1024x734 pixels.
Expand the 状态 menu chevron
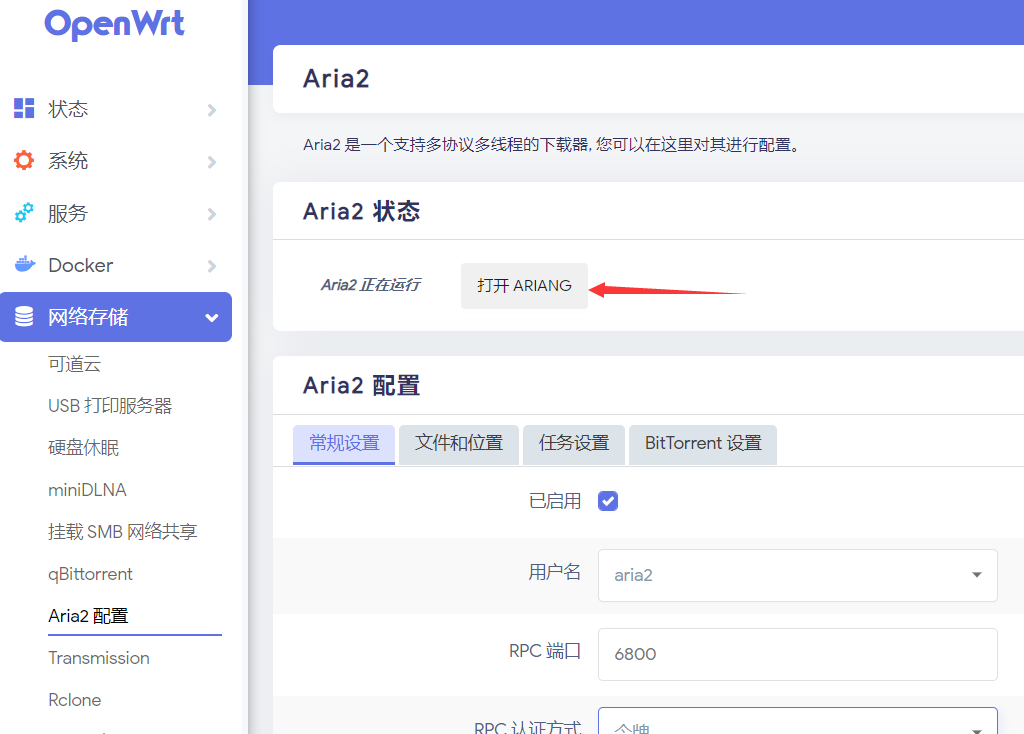click(x=212, y=110)
